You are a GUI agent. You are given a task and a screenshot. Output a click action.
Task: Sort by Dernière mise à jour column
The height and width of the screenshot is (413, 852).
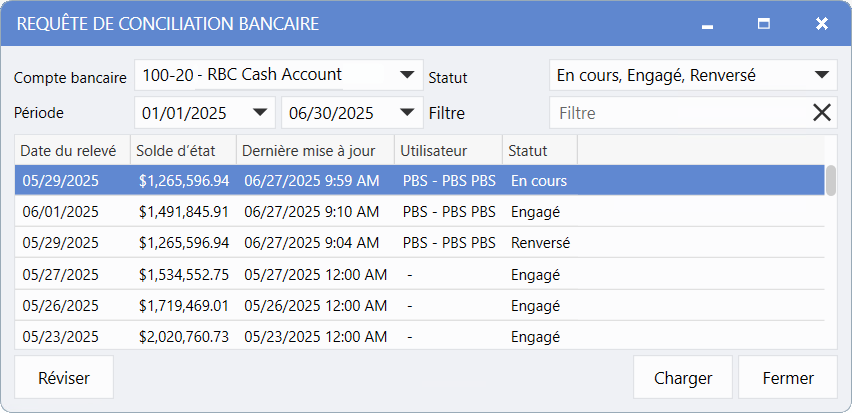[314, 150]
